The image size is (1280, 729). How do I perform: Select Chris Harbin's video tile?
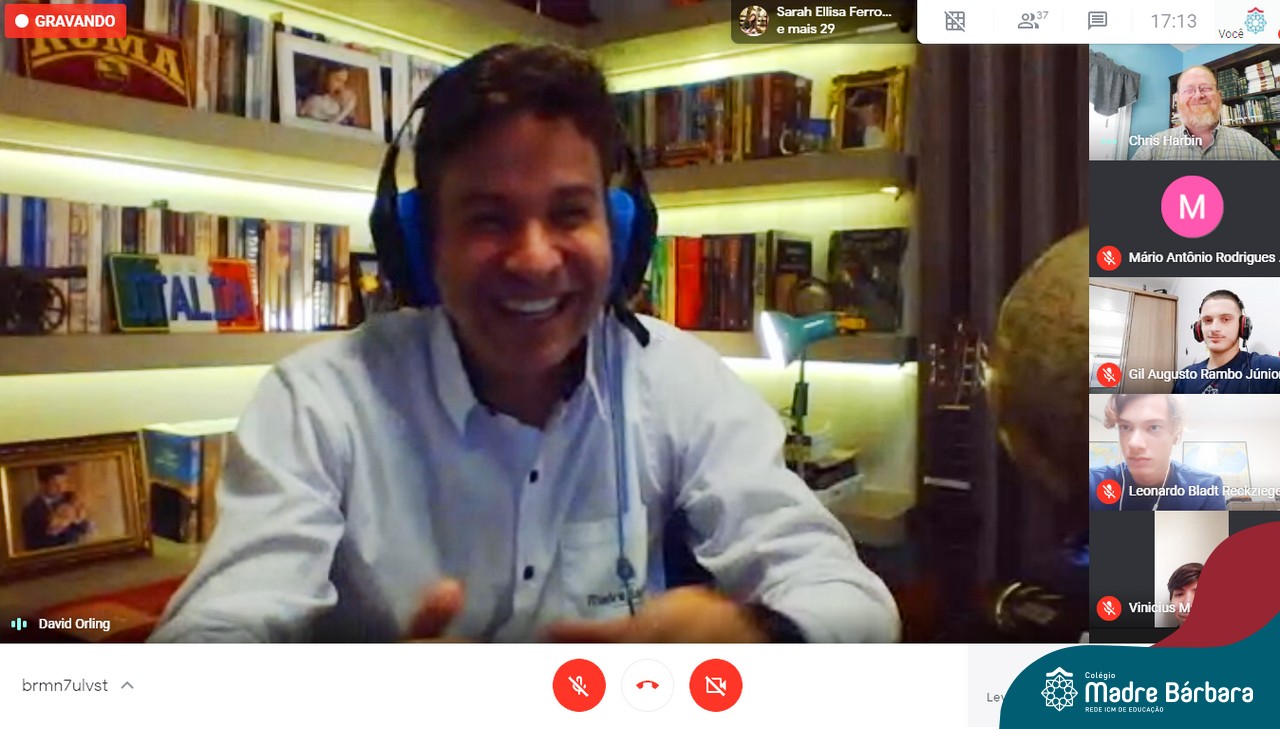coord(1184,100)
